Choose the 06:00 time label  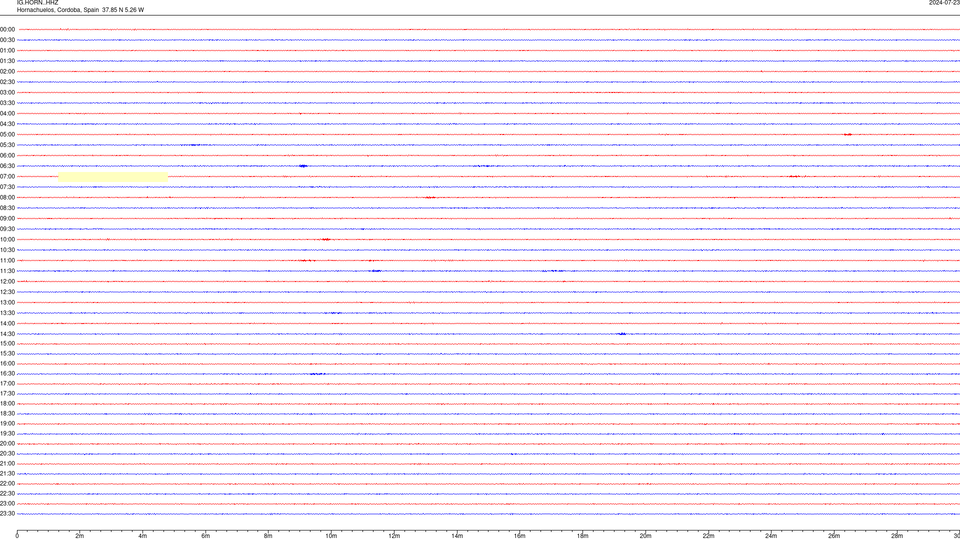click(7, 156)
